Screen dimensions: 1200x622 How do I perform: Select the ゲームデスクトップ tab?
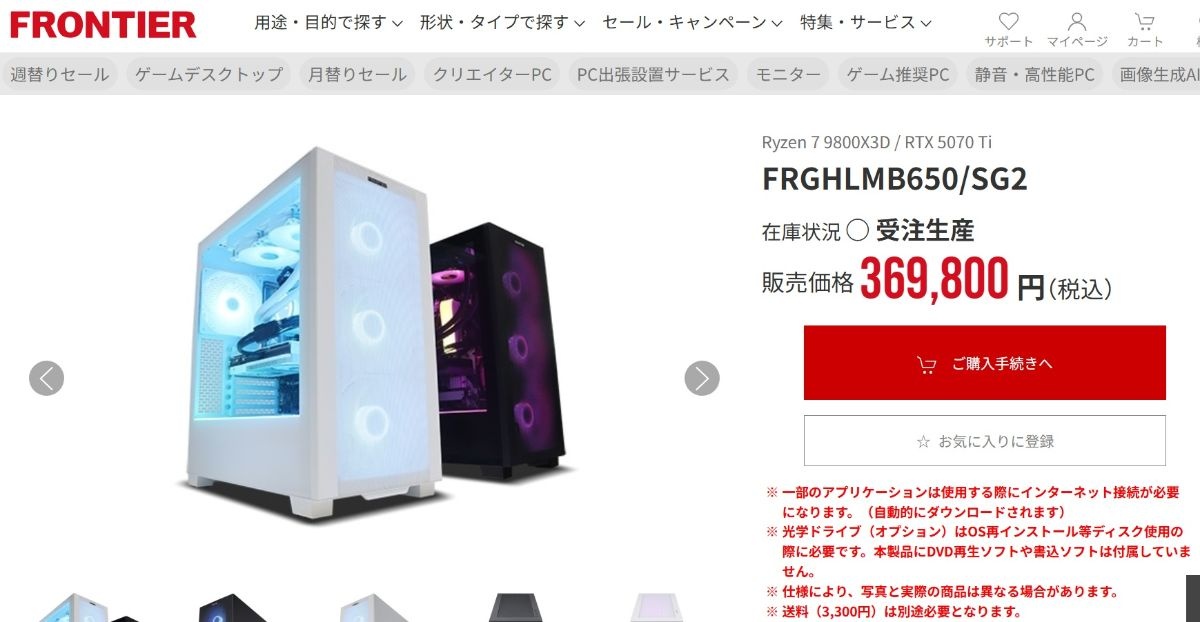[209, 74]
